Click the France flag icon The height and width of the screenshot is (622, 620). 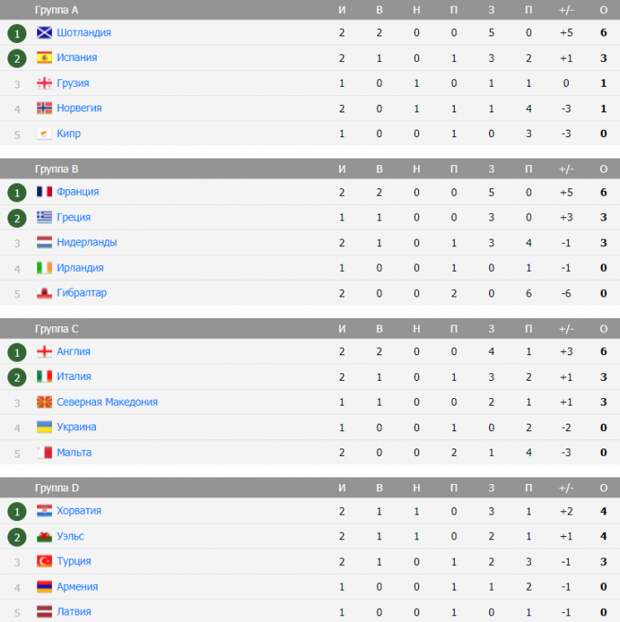click(x=44, y=192)
